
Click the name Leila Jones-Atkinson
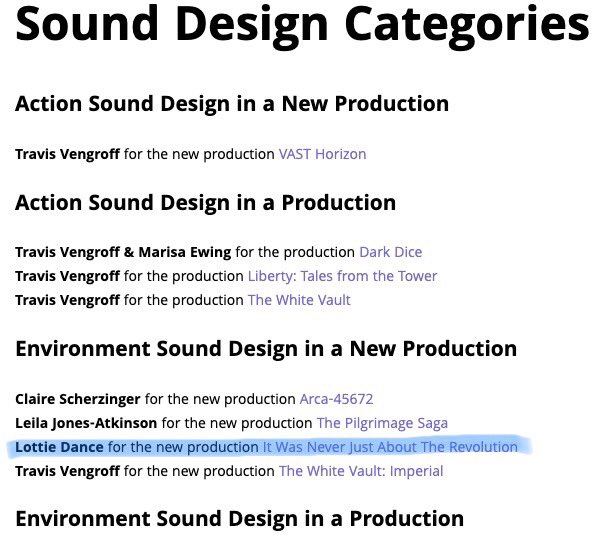tap(86, 423)
